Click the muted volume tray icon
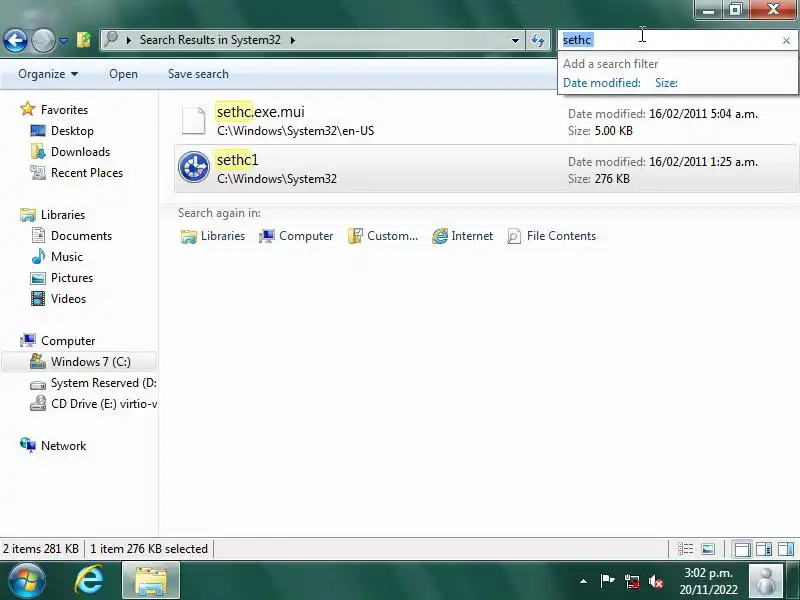This screenshot has height=600, width=800. [656, 581]
